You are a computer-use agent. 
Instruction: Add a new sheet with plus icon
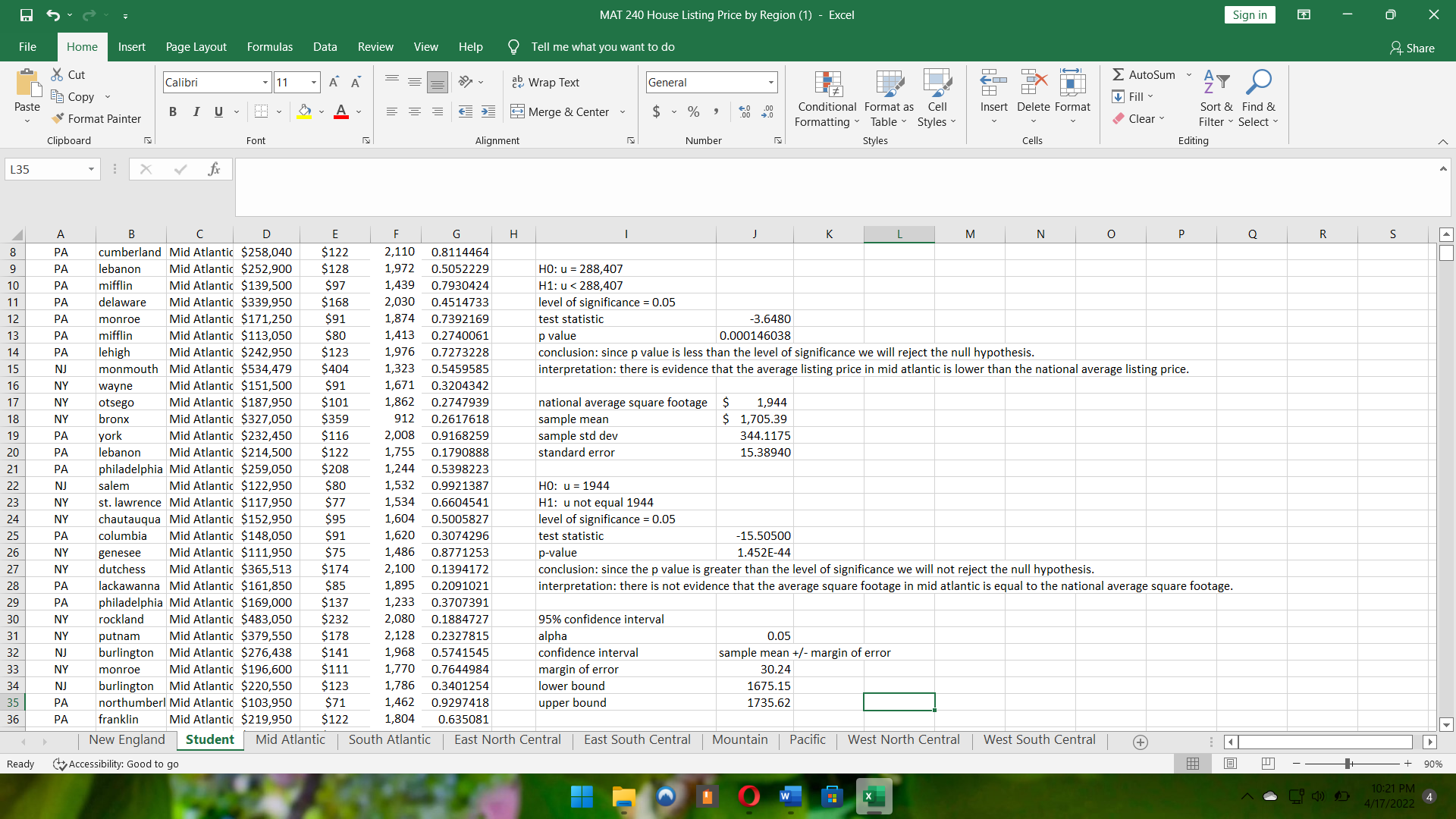pyautogui.click(x=1140, y=742)
